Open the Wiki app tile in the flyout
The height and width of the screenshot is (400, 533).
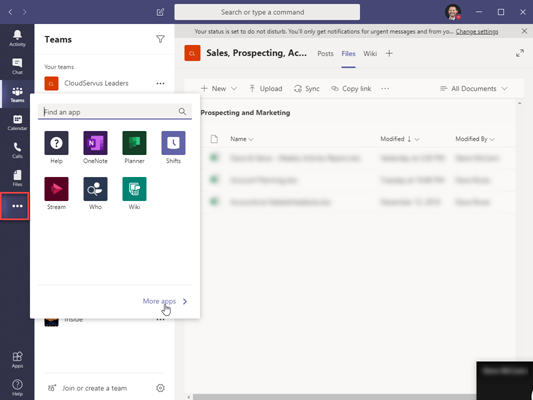(x=134, y=193)
